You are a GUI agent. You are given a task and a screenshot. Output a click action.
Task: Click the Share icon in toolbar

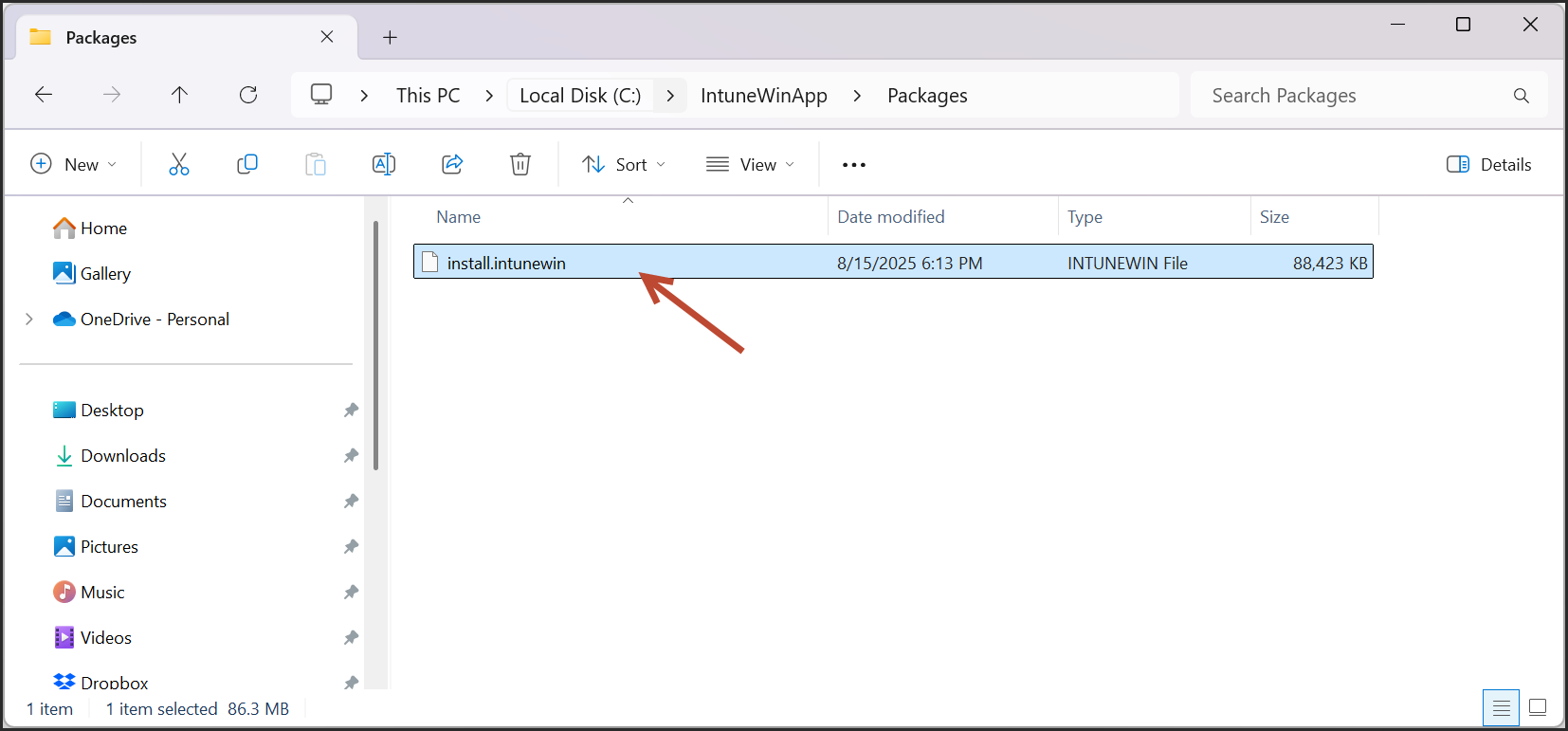tap(452, 164)
